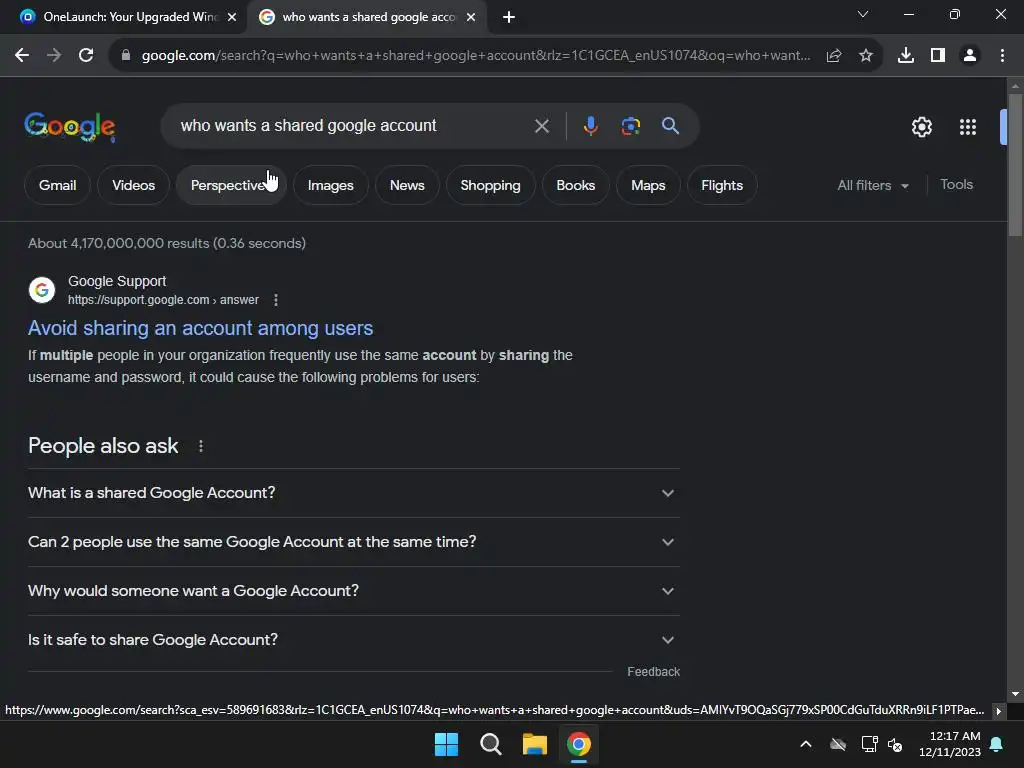
Task: Close the OneLaunch tab
Action: [232, 17]
